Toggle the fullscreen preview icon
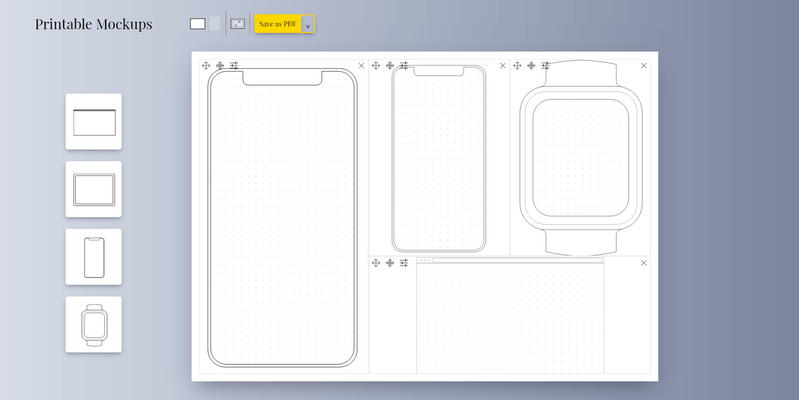This screenshot has height=400, width=799. point(237,24)
